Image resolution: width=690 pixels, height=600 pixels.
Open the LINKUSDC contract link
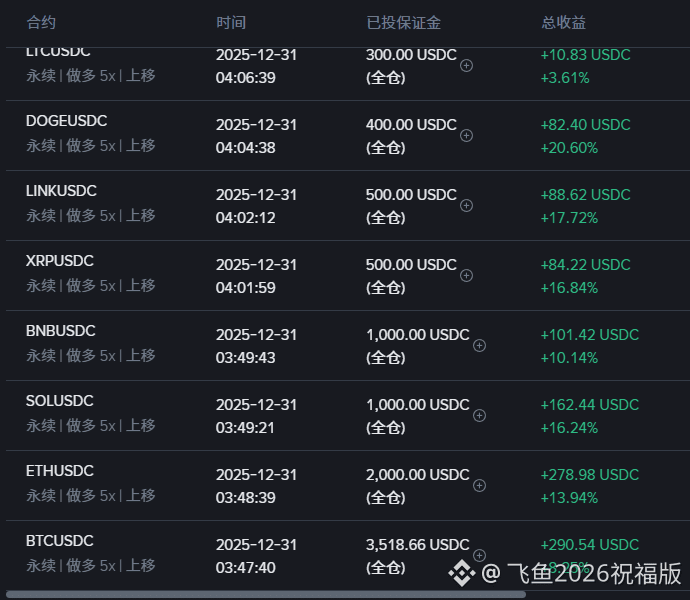[x=61, y=191]
